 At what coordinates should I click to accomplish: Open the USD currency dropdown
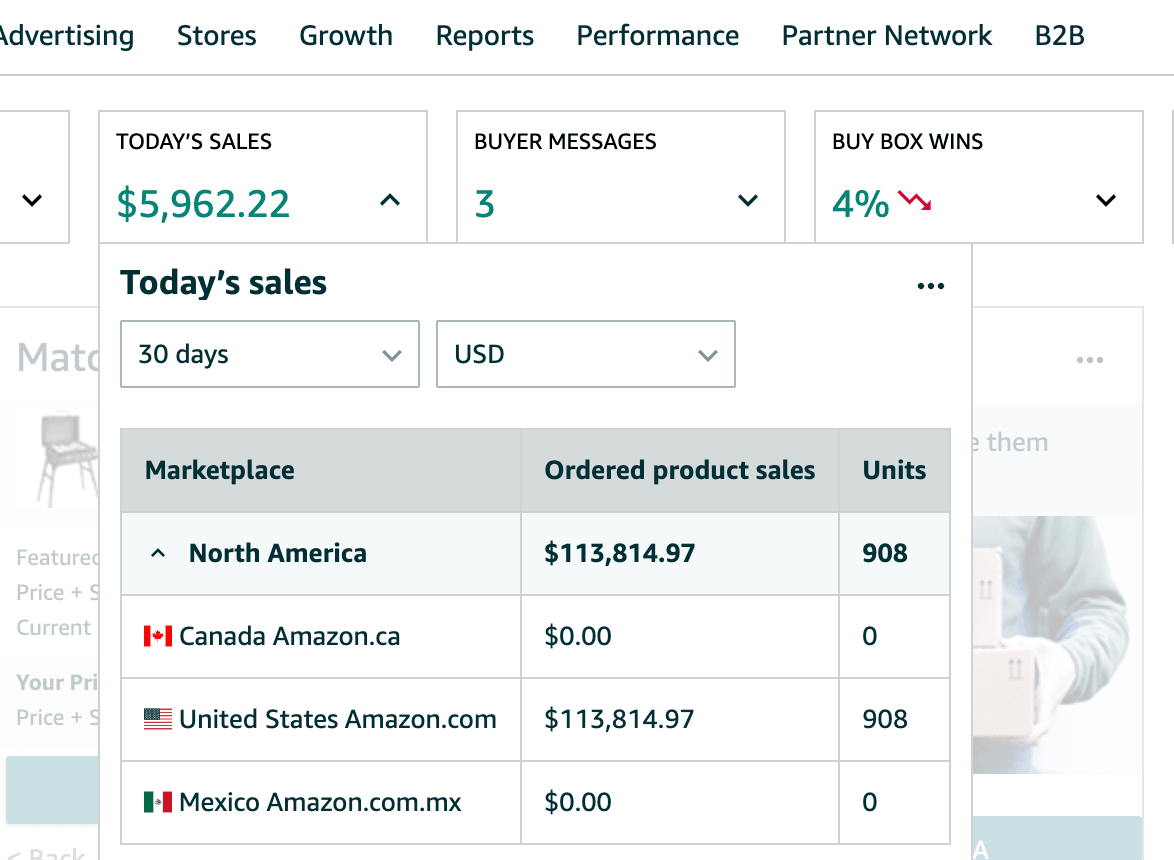(585, 354)
